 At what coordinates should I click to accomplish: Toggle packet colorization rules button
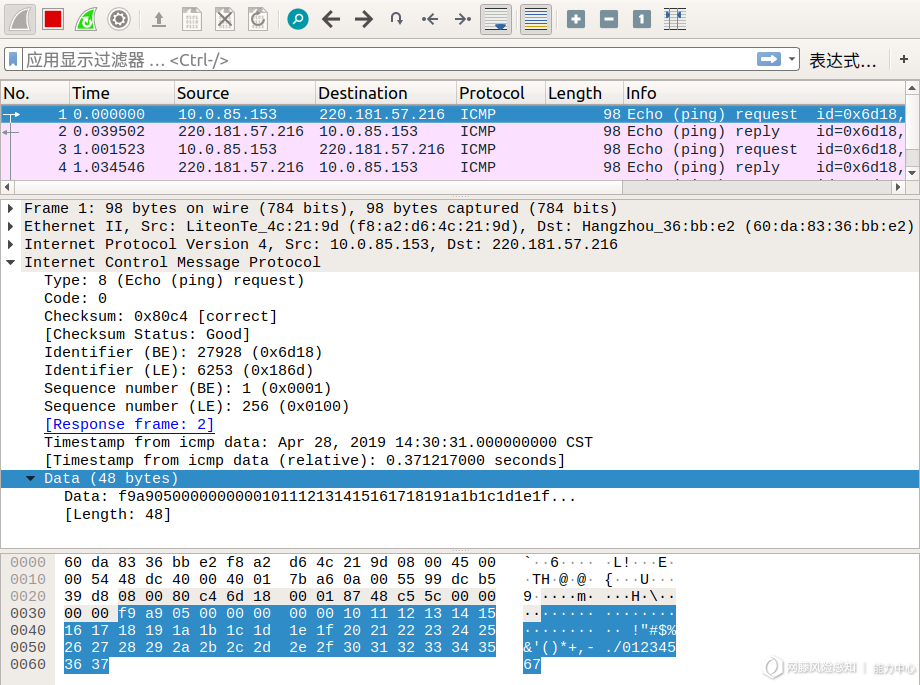tap(536, 19)
